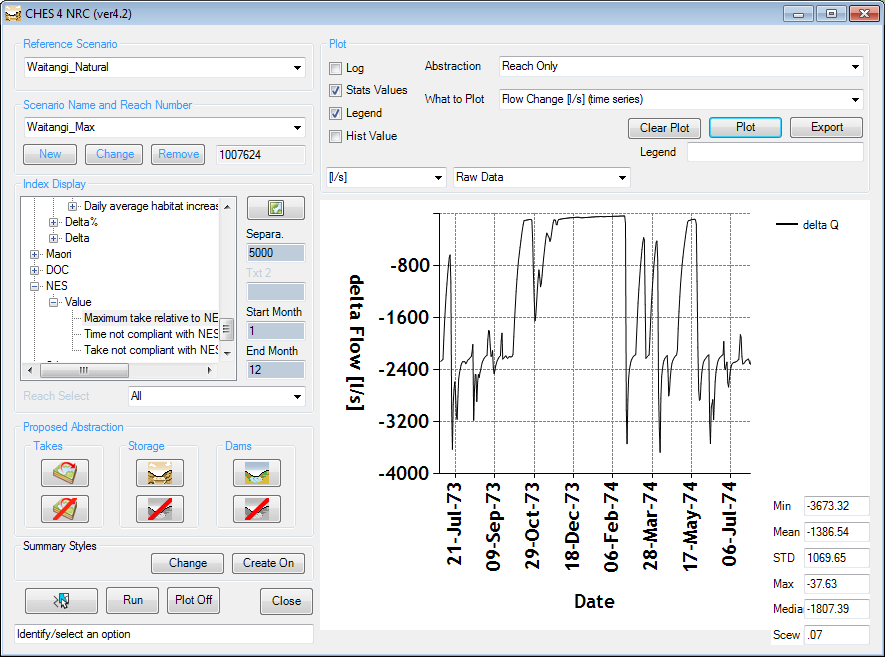
Task: Open the Reference Scenario dropdown
Action: 298,68
